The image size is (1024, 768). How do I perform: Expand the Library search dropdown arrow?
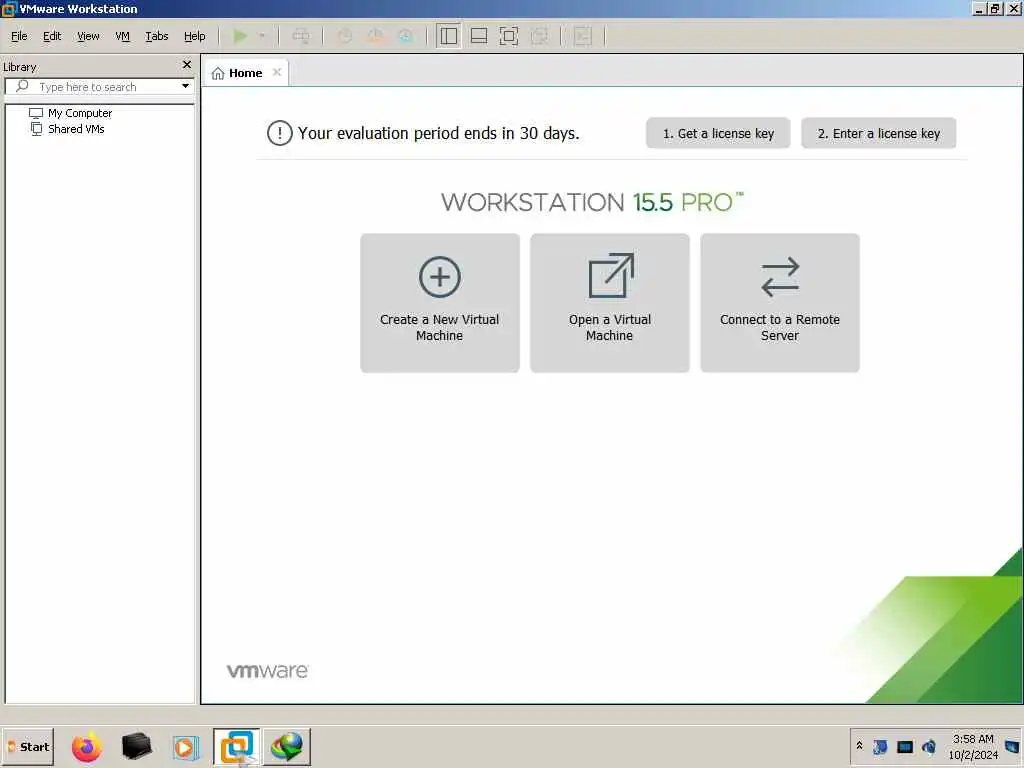tap(185, 86)
